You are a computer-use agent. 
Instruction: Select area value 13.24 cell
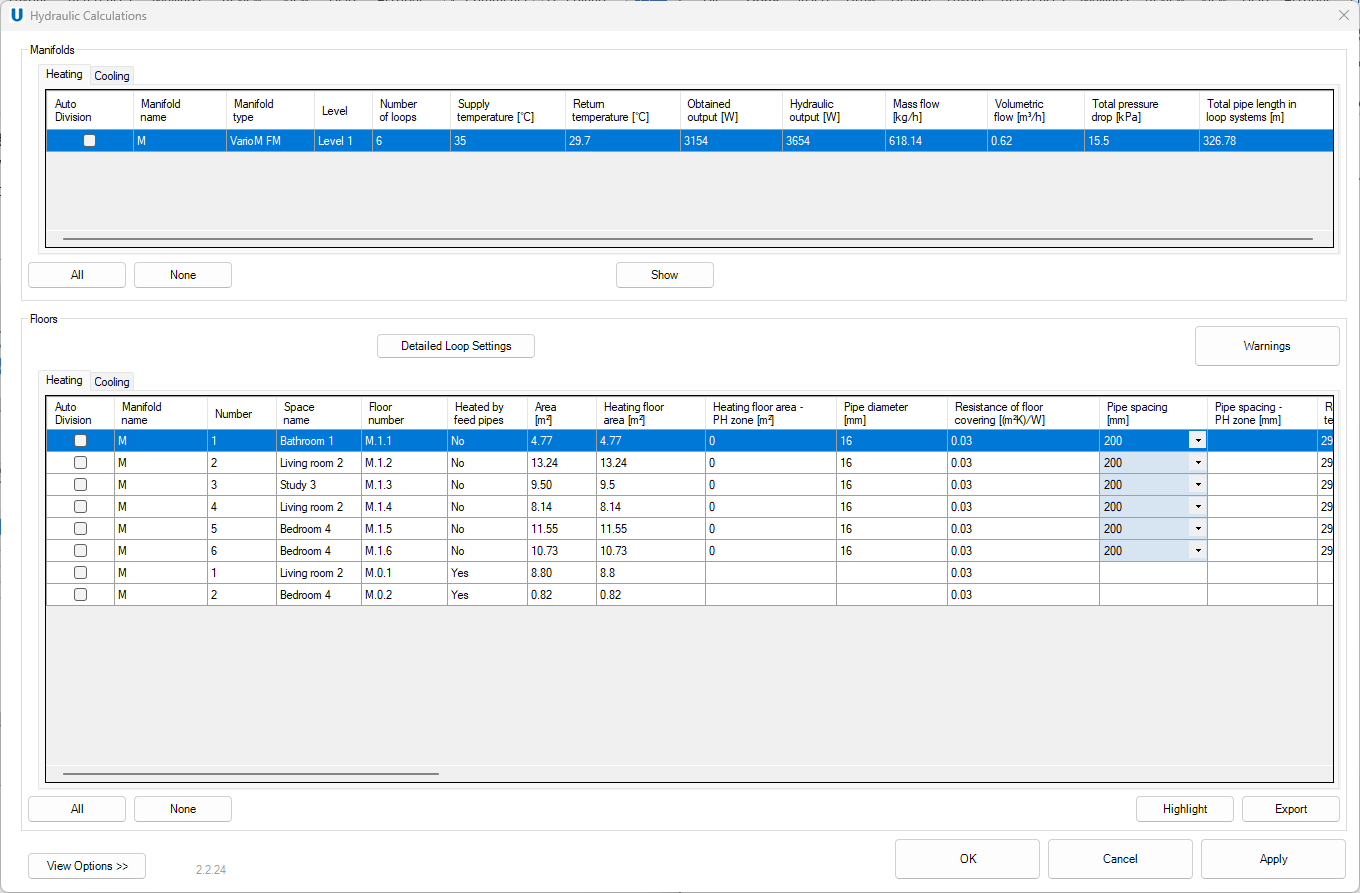(562, 463)
